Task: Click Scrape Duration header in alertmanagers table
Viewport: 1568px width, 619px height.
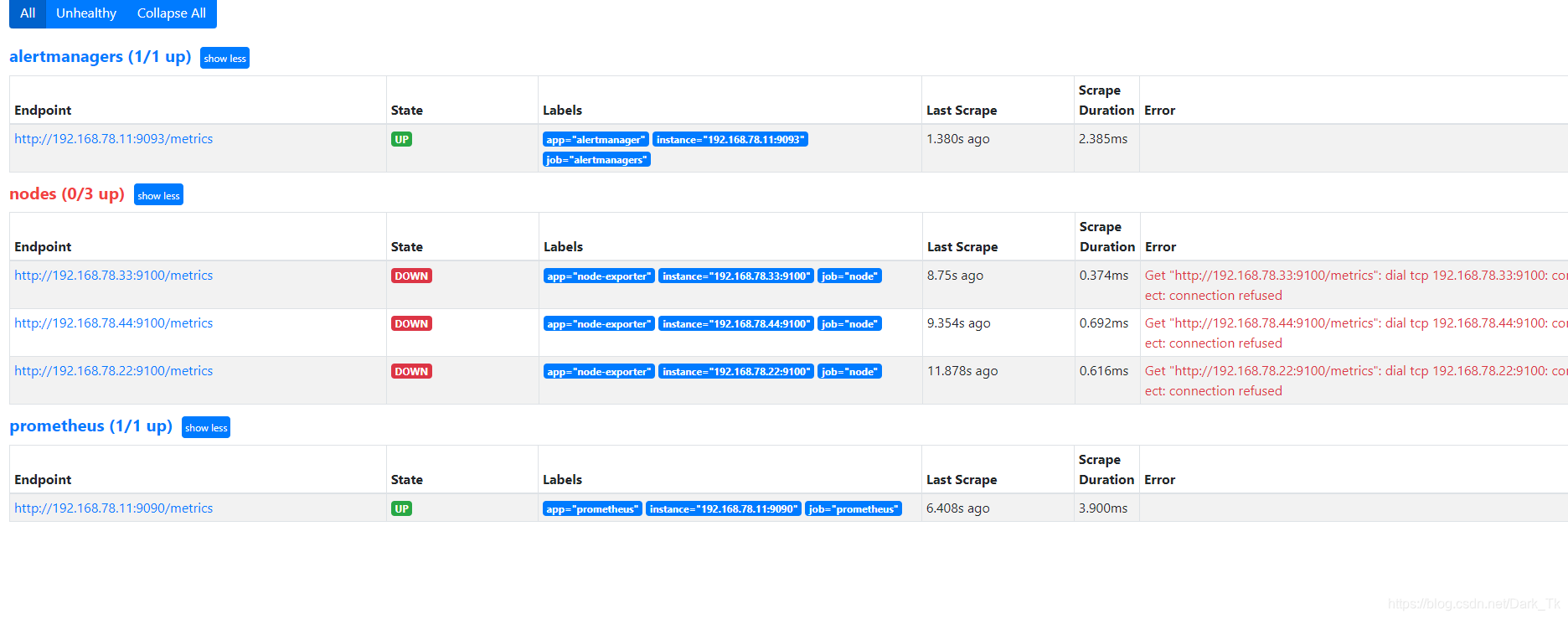Action: coord(1106,101)
